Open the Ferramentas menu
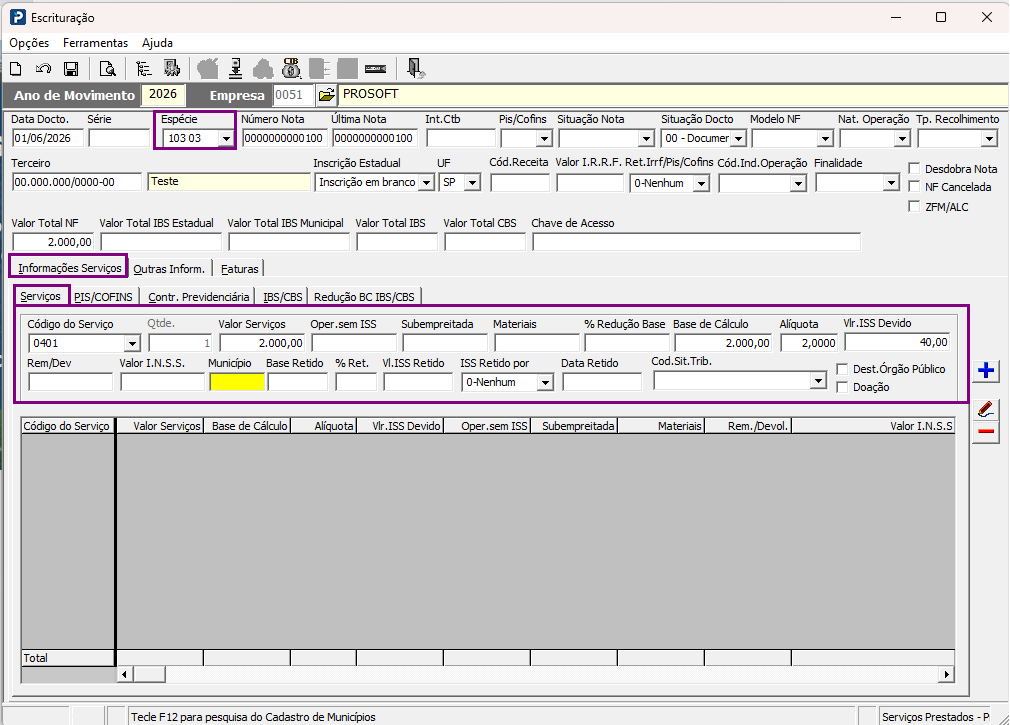The height and width of the screenshot is (725, 1010). tap(95, 43)
